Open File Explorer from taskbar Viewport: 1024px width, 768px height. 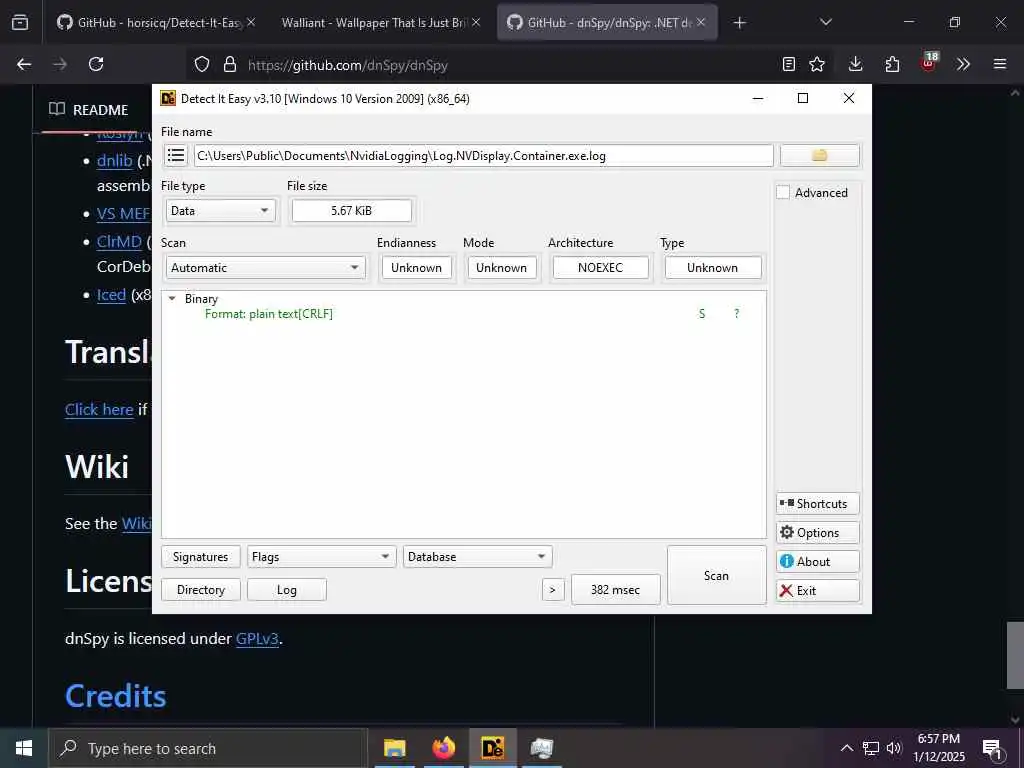394,748
